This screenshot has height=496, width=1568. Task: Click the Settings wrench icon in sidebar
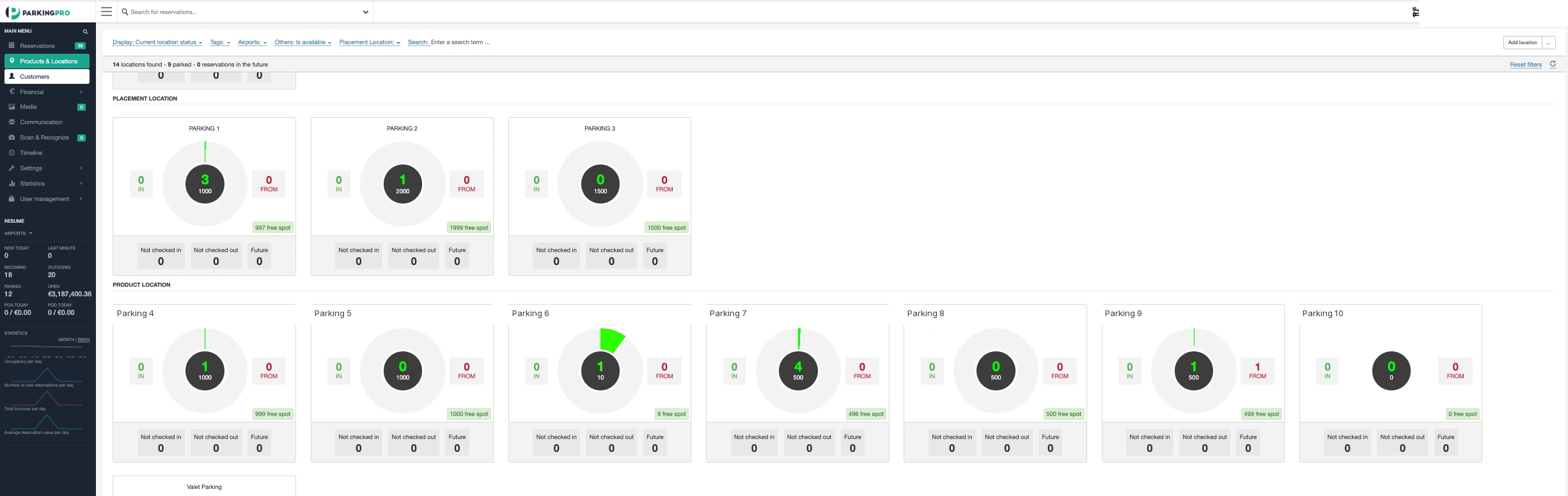[x=12, y=168]
